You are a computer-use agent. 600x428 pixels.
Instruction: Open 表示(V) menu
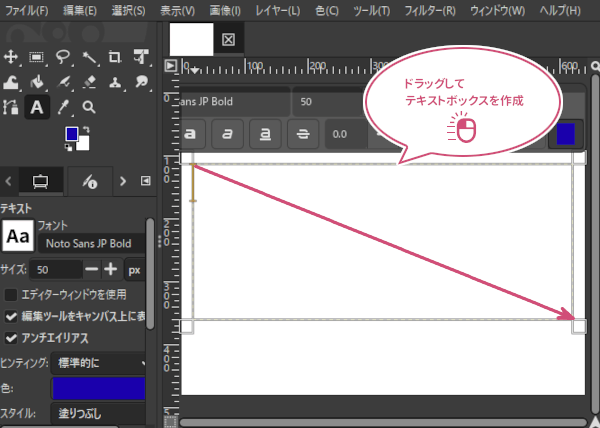coord(178,10)
